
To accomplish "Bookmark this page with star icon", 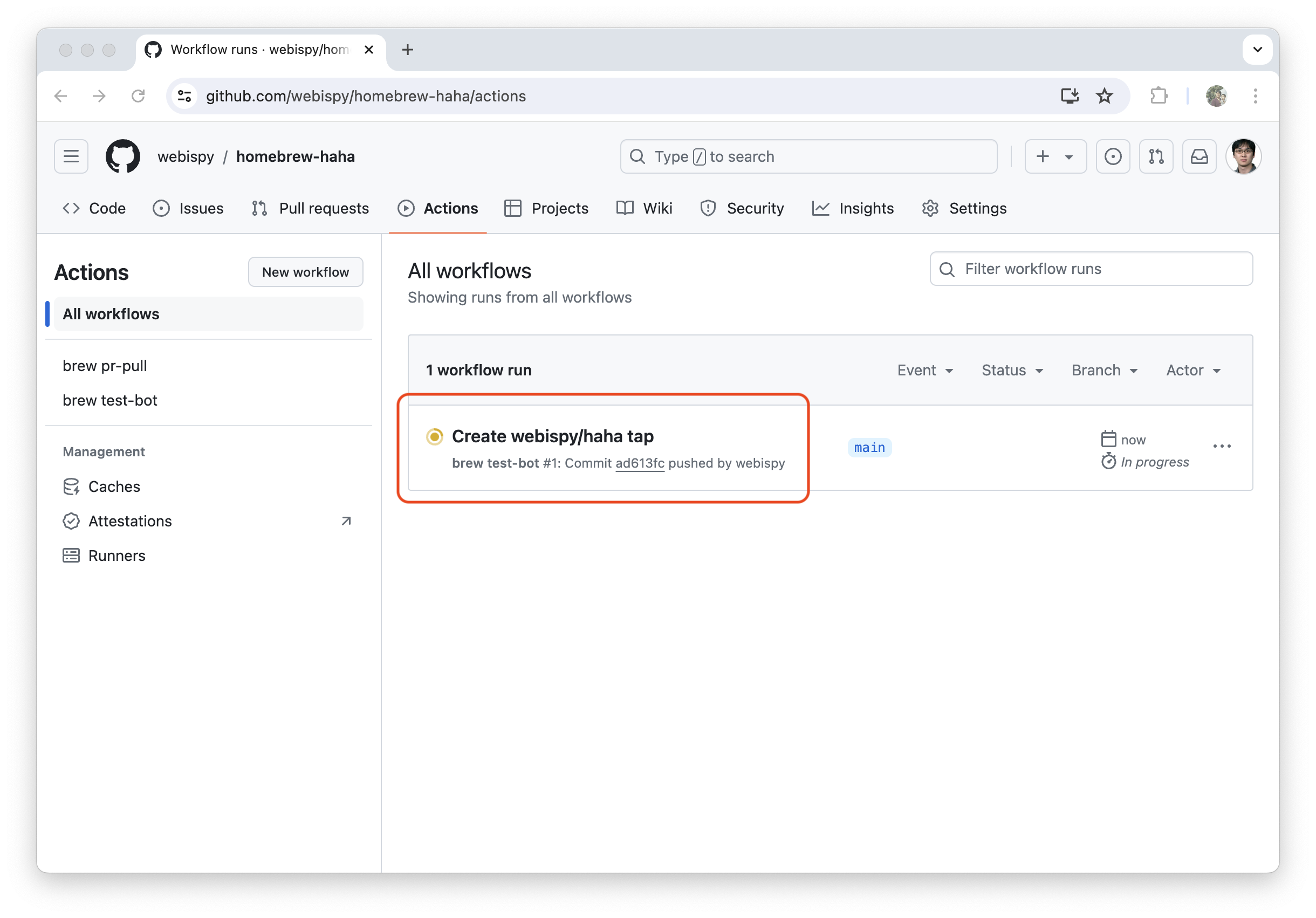I will (1105, 95).
